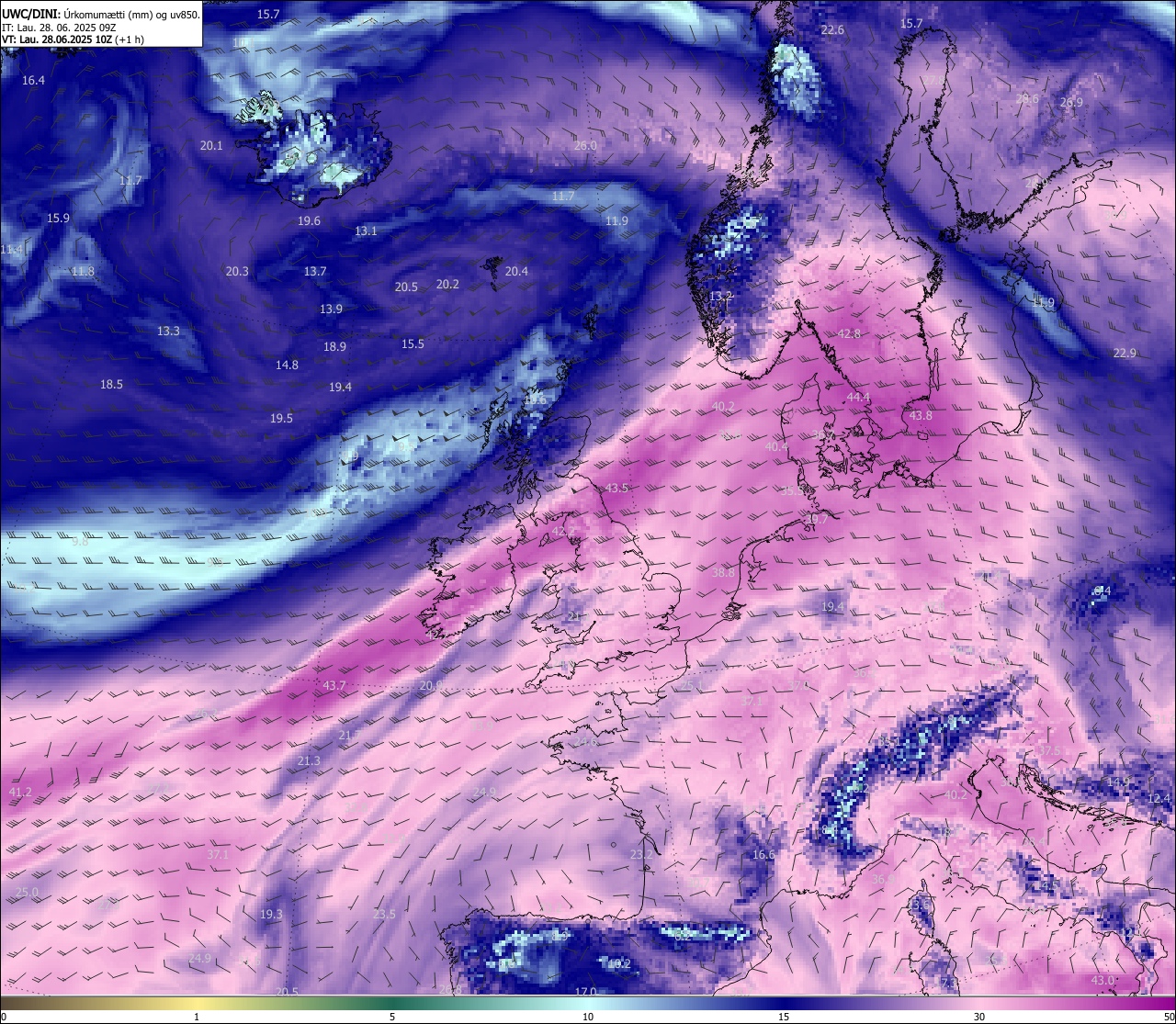The image size is (1176, 1024).
Task: Click the 13.7 map value
Action: (315, 272)
